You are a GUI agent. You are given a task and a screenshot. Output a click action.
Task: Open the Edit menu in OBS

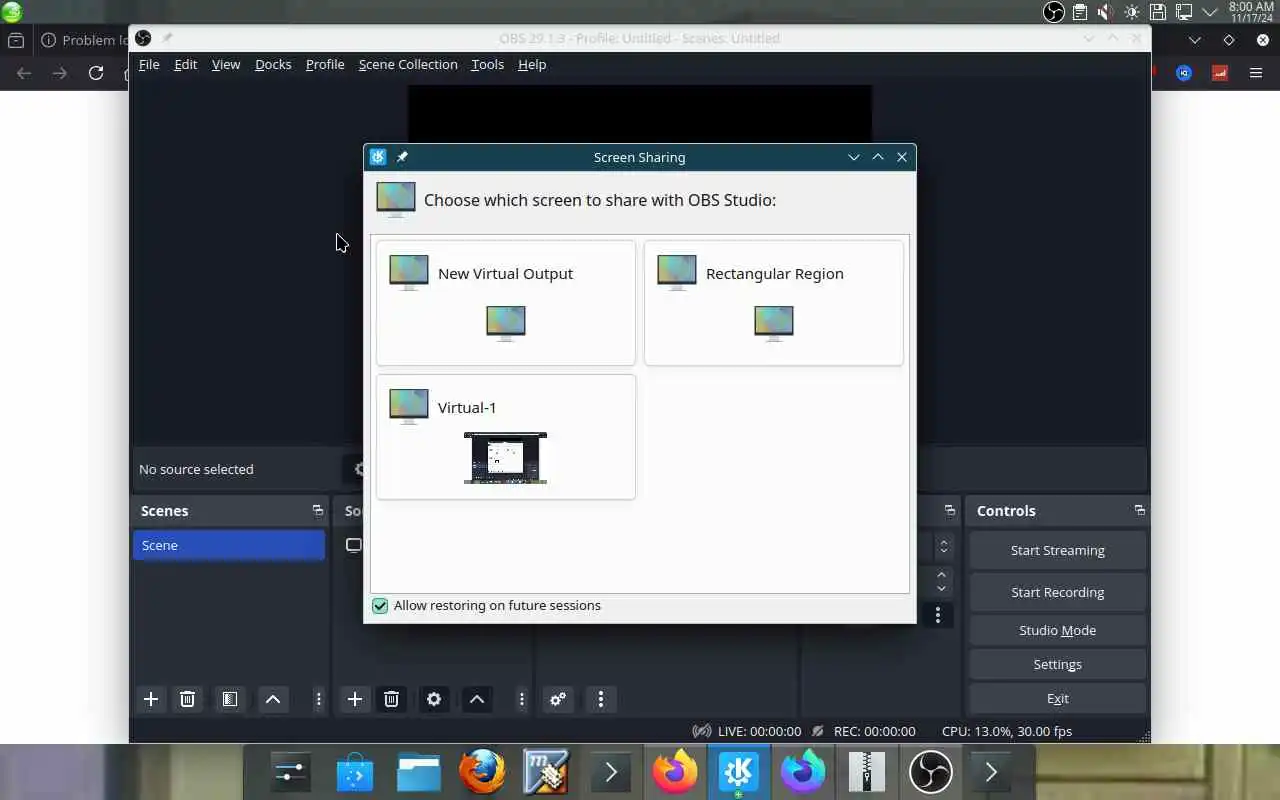pos(186,64)
